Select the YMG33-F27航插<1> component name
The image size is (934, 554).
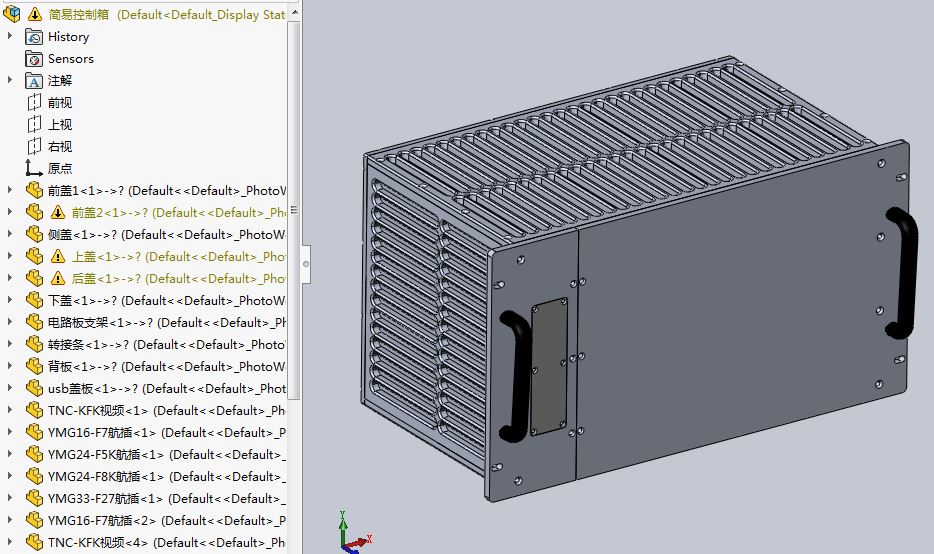[105, 499]
